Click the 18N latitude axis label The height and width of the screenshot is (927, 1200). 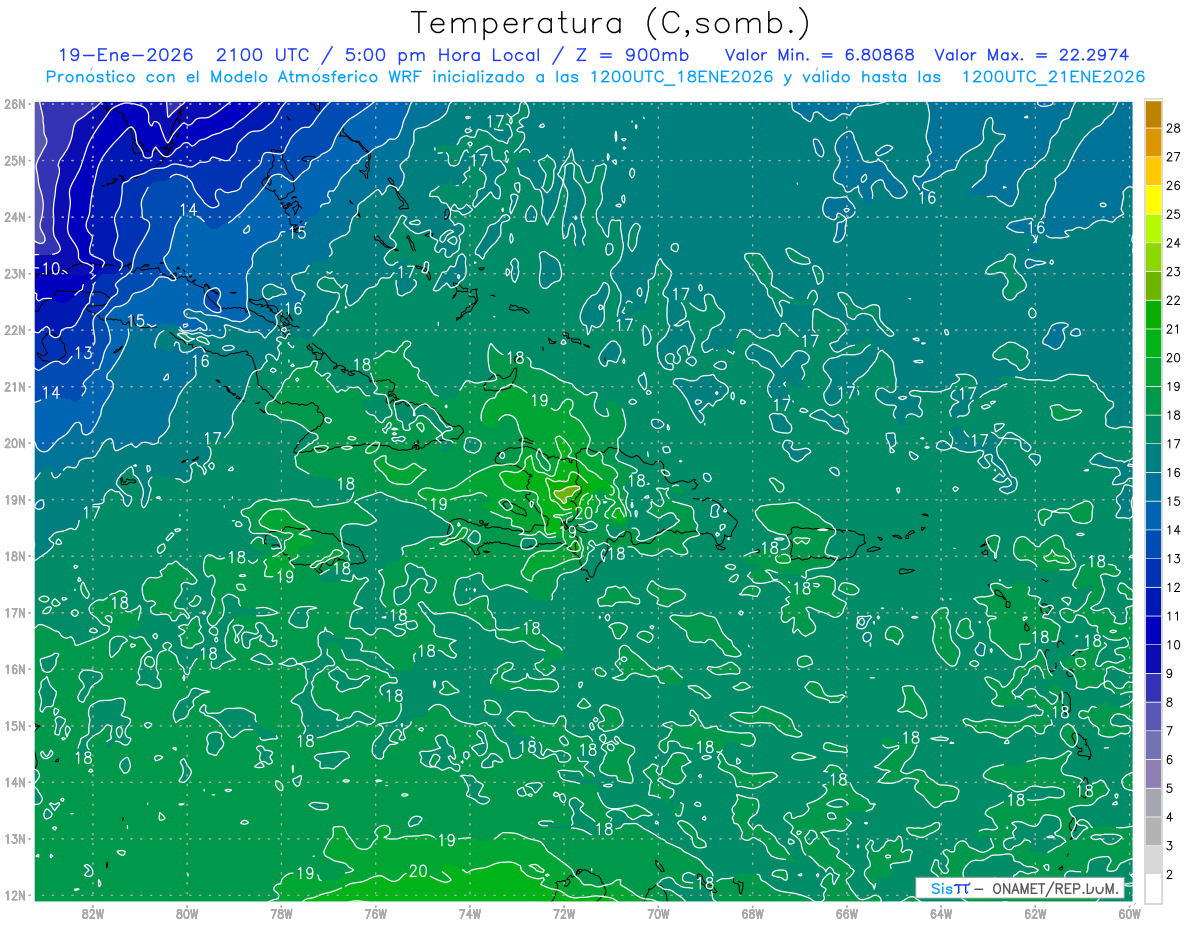[15, 556]
